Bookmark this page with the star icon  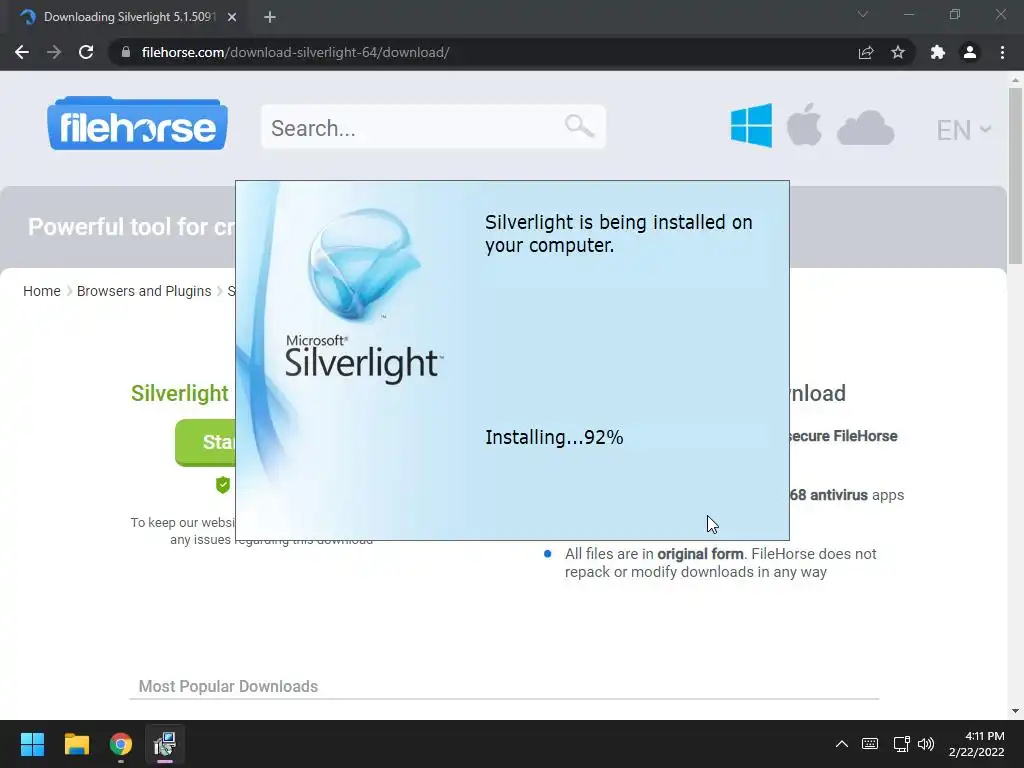(x=898, y=52)
